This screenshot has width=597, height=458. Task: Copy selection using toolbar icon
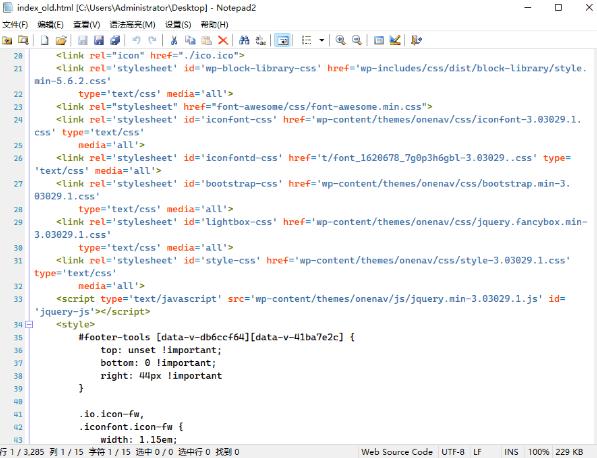pyautogui.click(x=190, y=40)
